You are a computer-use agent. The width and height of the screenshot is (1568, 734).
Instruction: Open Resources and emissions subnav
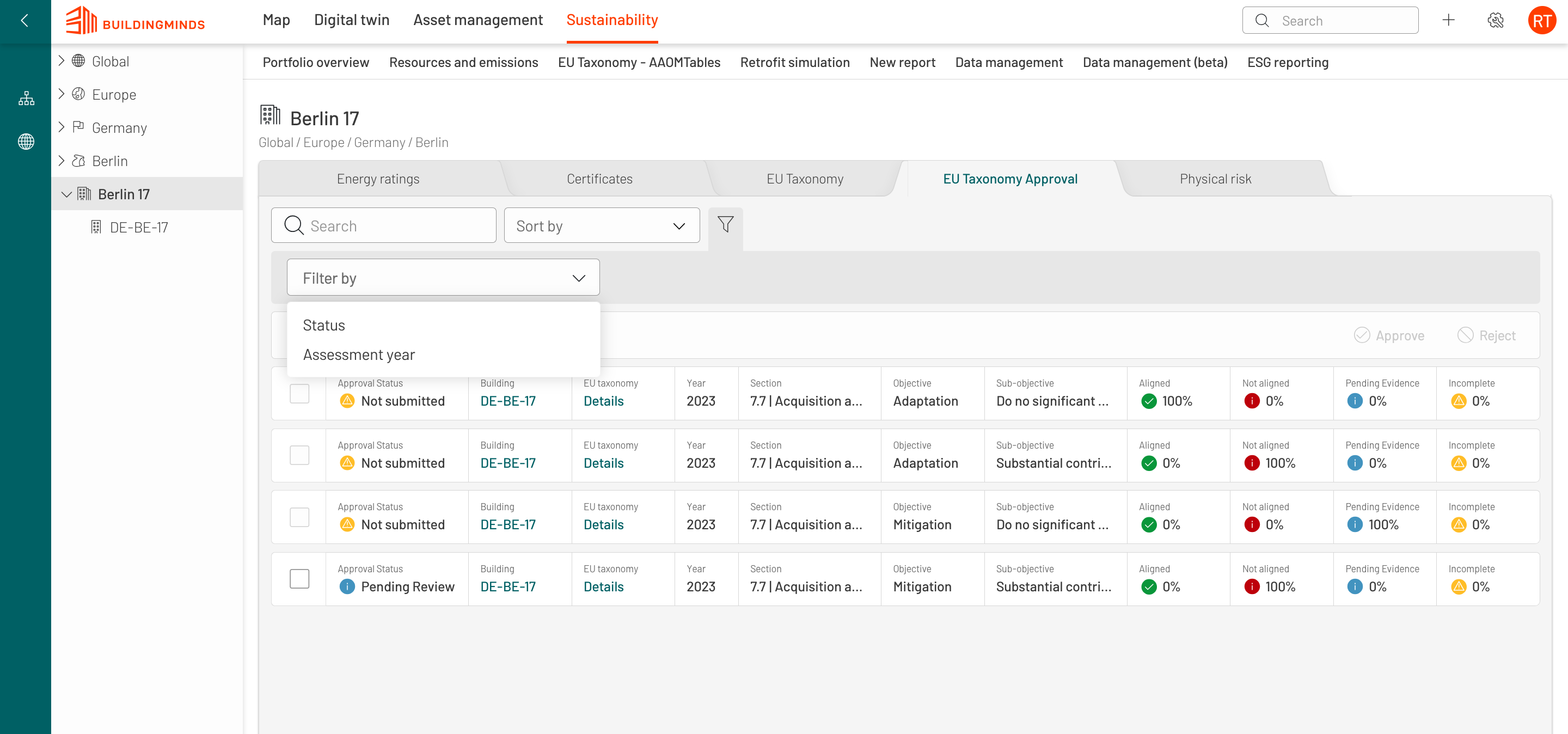point(464,62)
